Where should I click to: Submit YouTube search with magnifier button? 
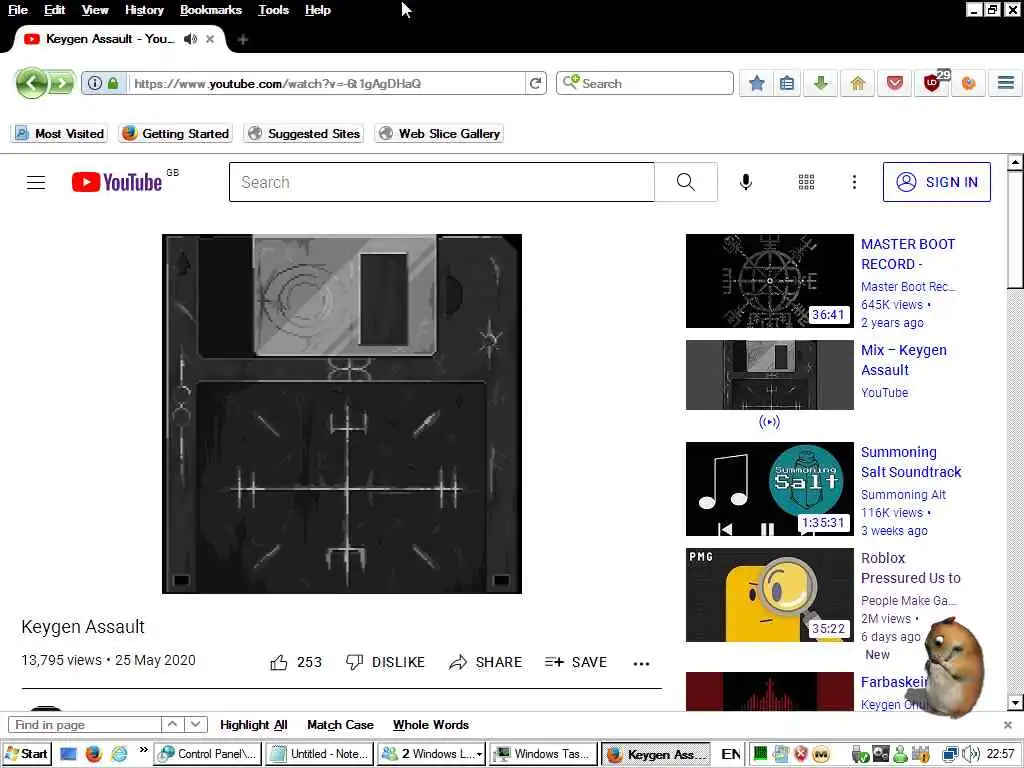point(686,182)
